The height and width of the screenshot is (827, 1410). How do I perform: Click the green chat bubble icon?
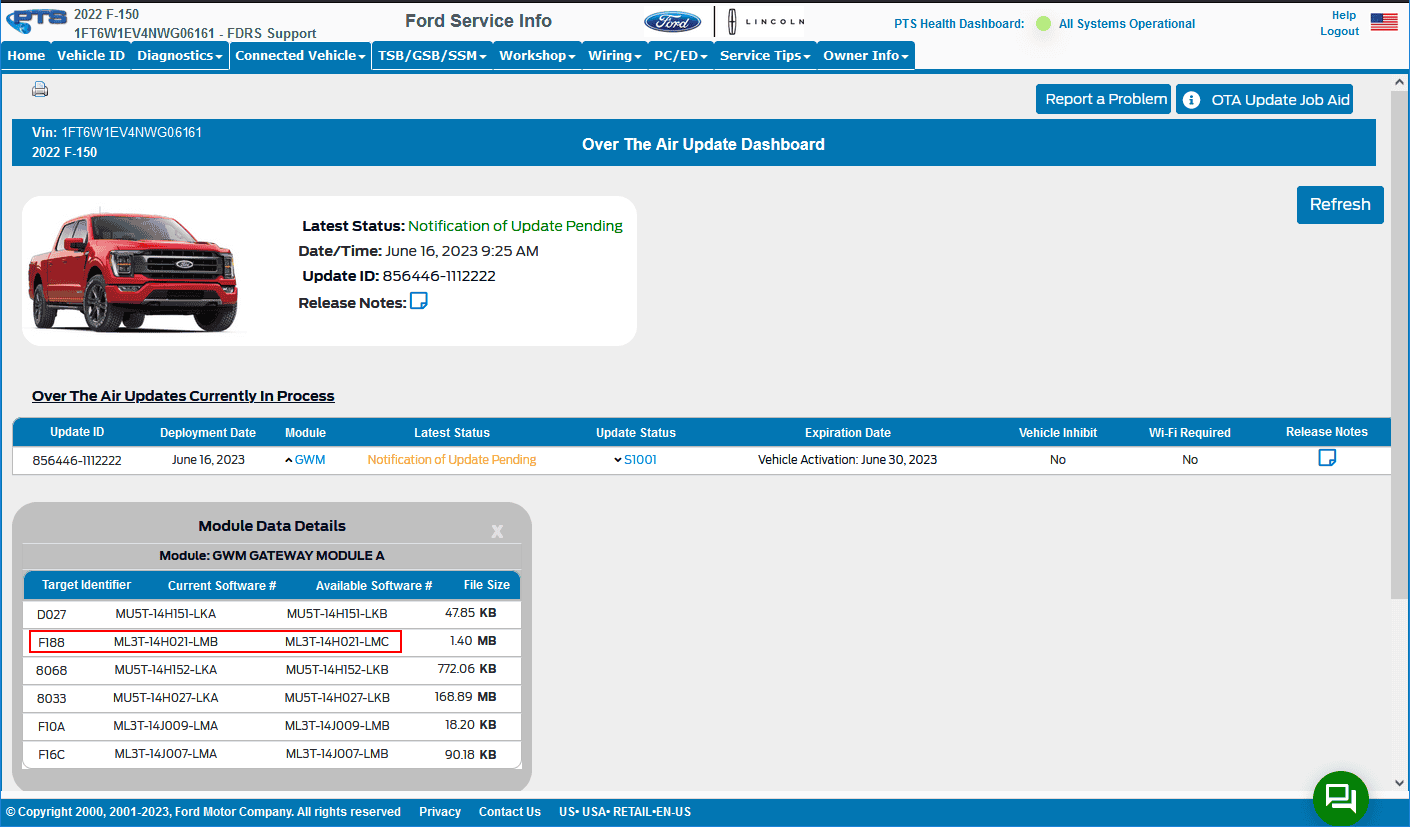tap(1340, 798)
